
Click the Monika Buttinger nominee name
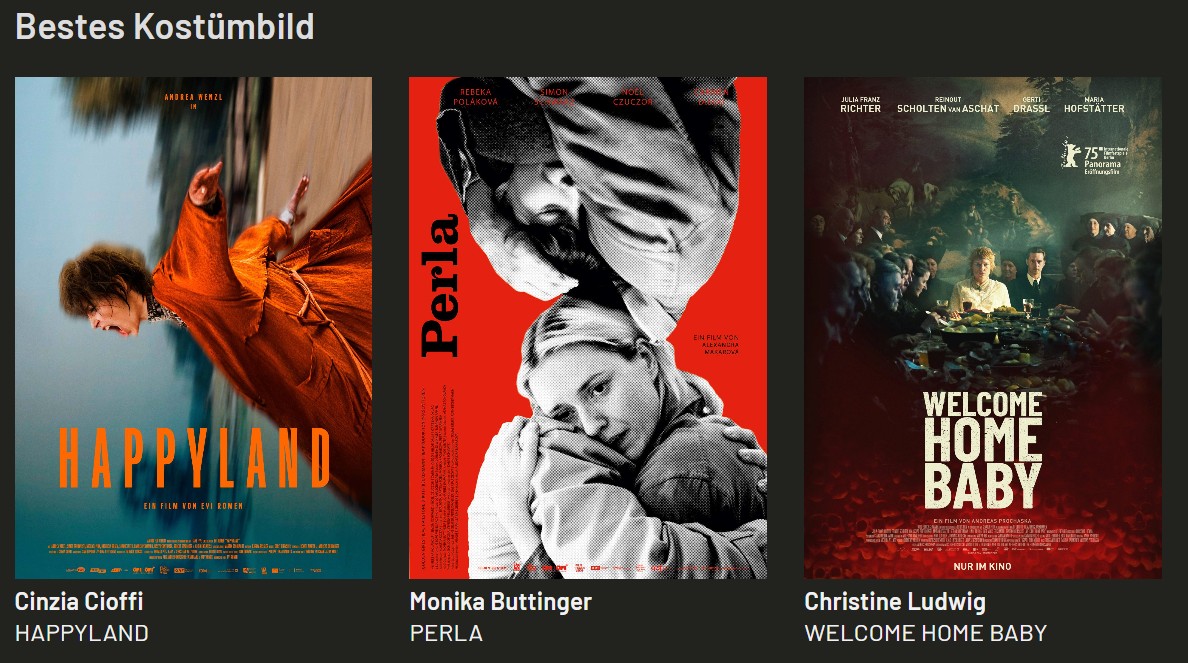(500, 602)
